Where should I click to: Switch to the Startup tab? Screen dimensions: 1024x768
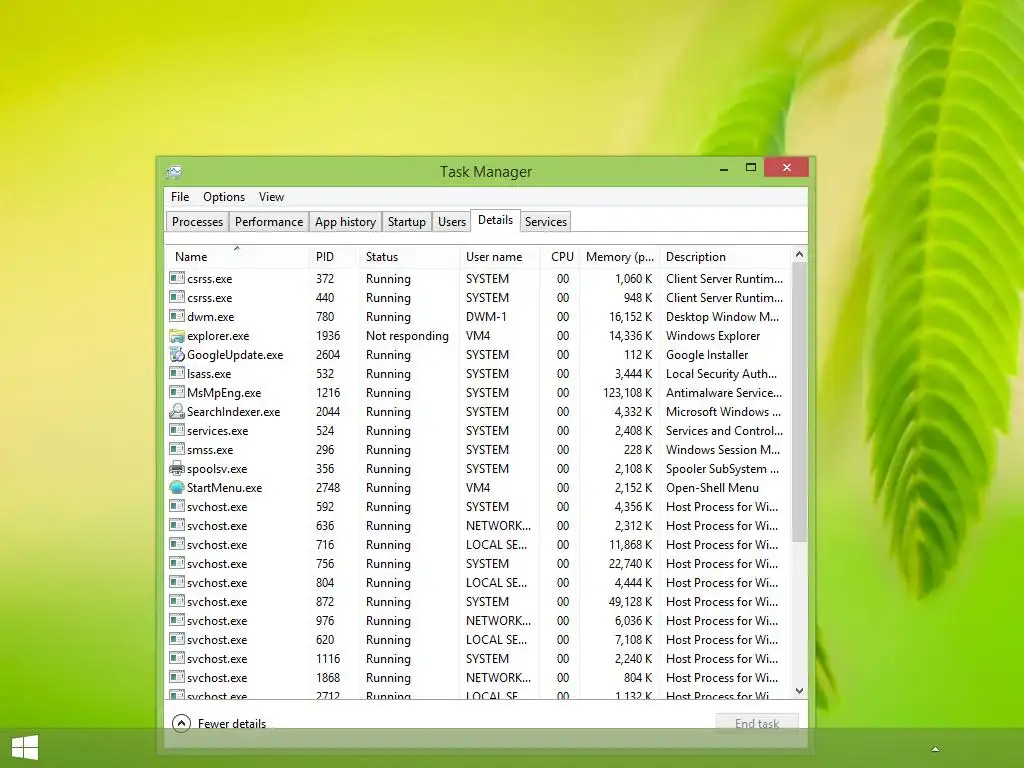click(x=407, y=221)
